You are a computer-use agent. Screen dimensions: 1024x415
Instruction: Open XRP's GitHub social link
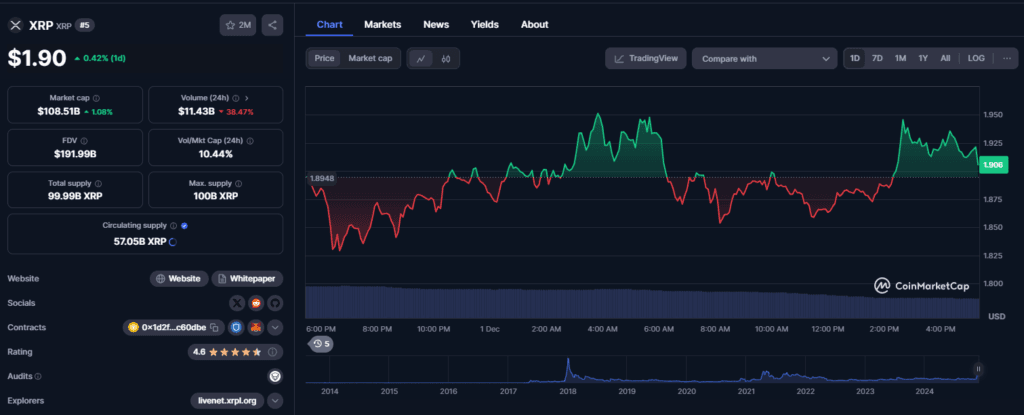tap(274, 303)
